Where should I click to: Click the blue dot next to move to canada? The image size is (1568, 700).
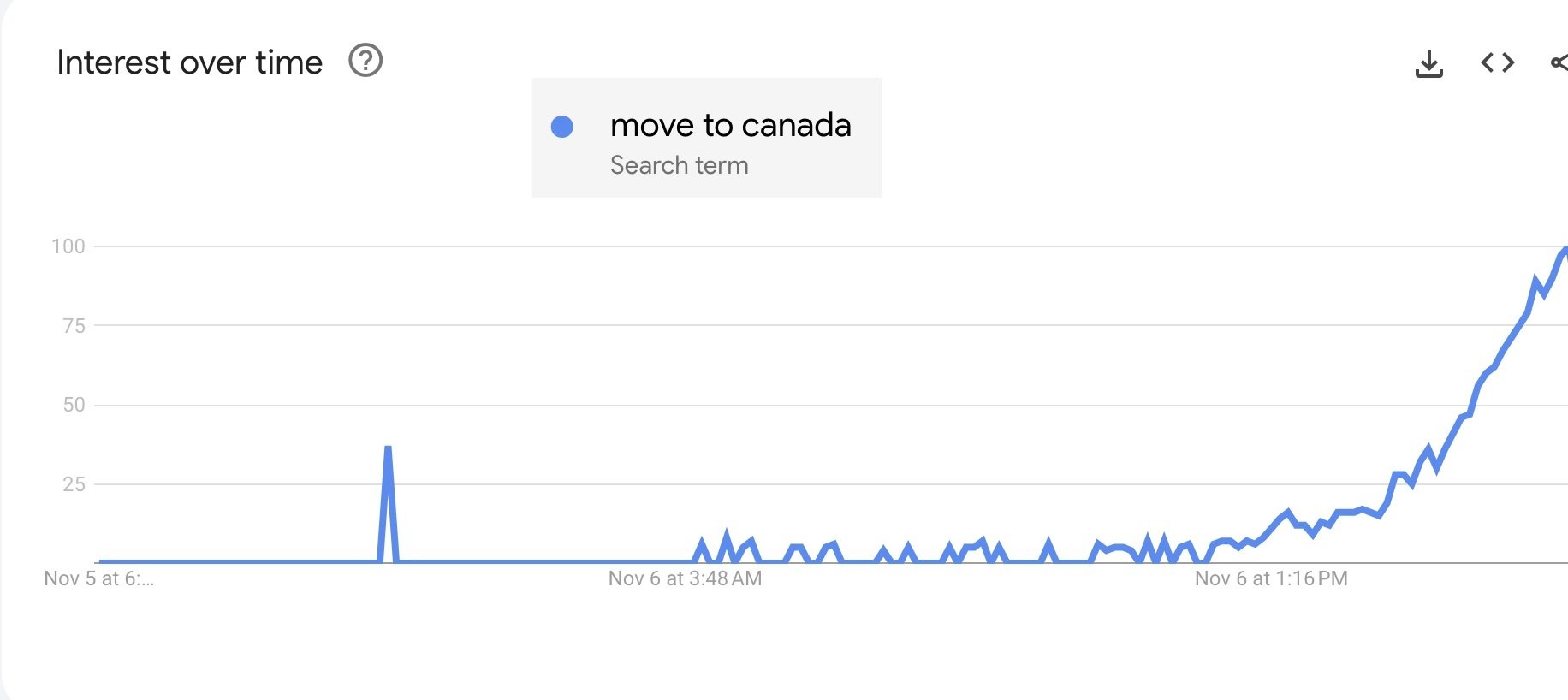pos(561,127)
